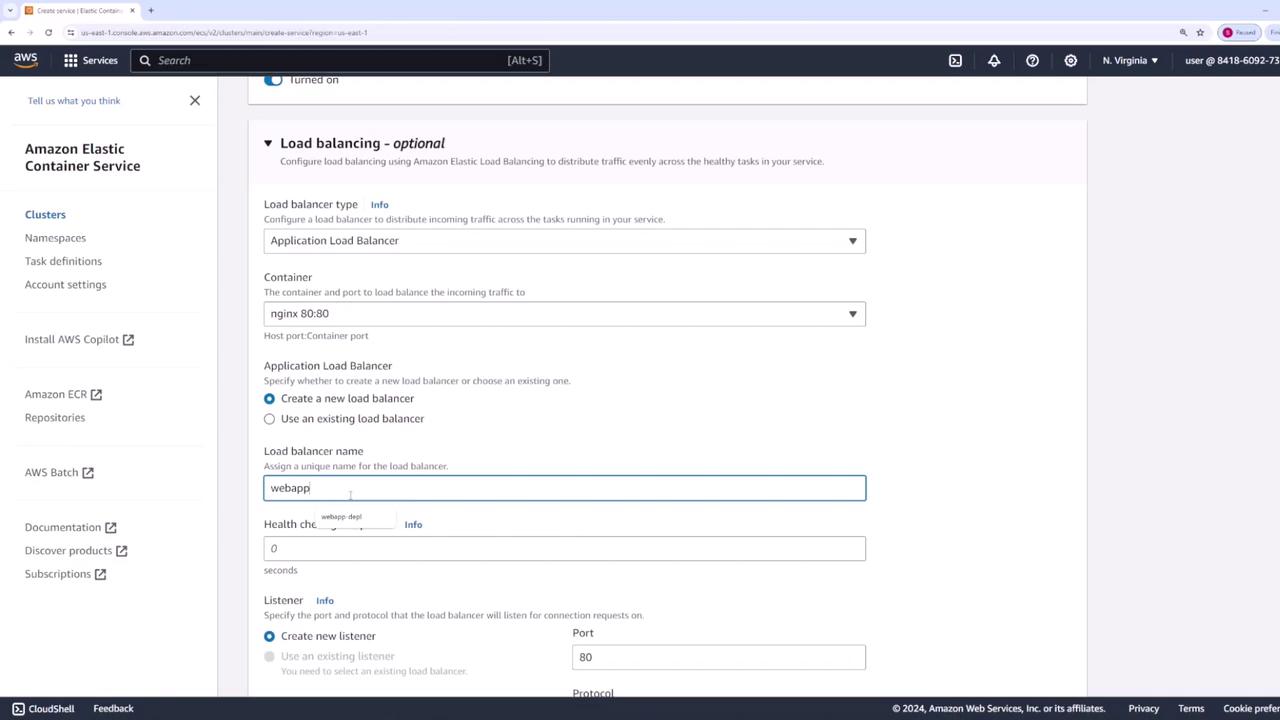Open the user account menu
Screen dimensions: 1280x720
1232,60
